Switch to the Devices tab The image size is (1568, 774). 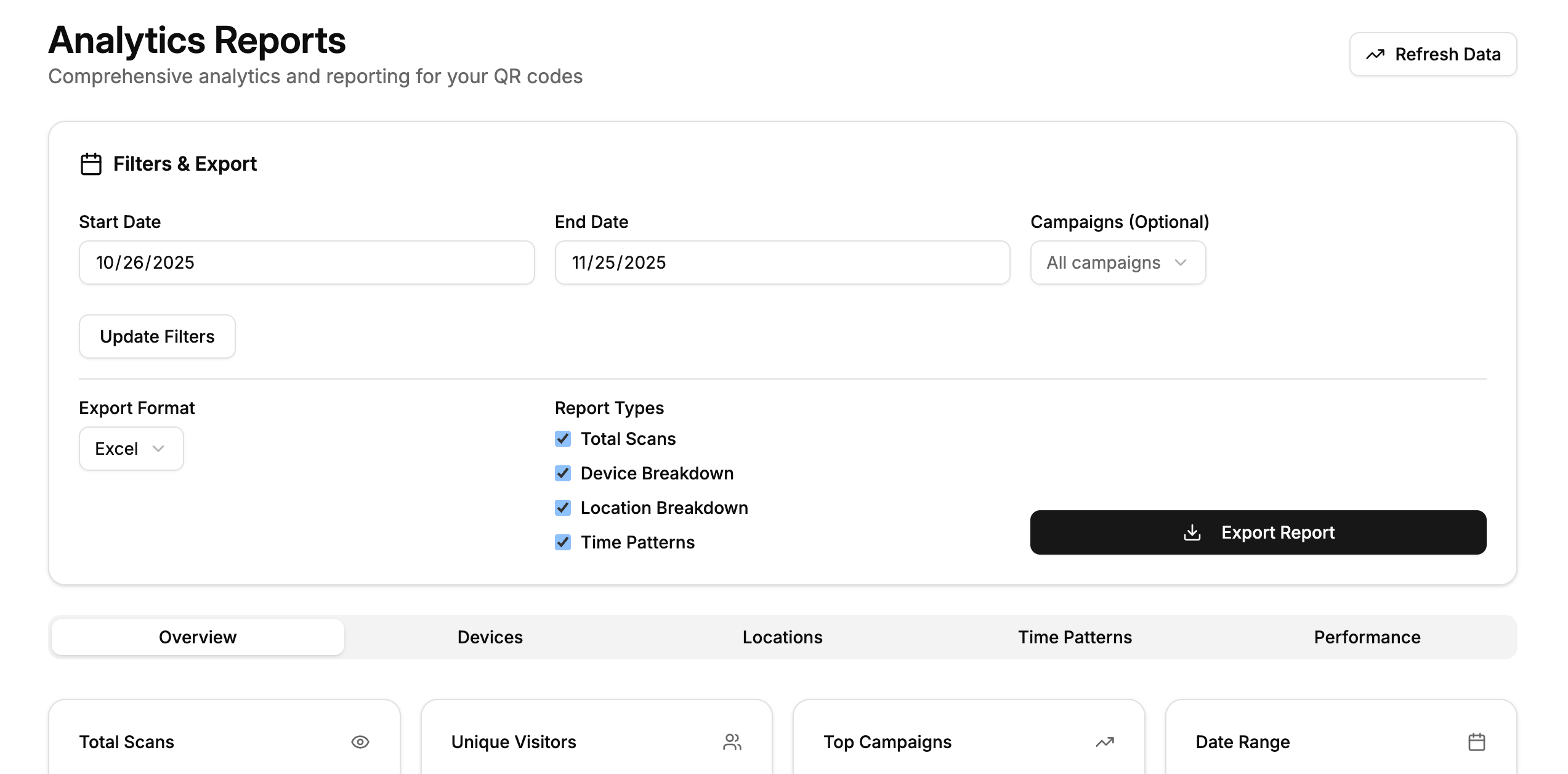point(490,637)
